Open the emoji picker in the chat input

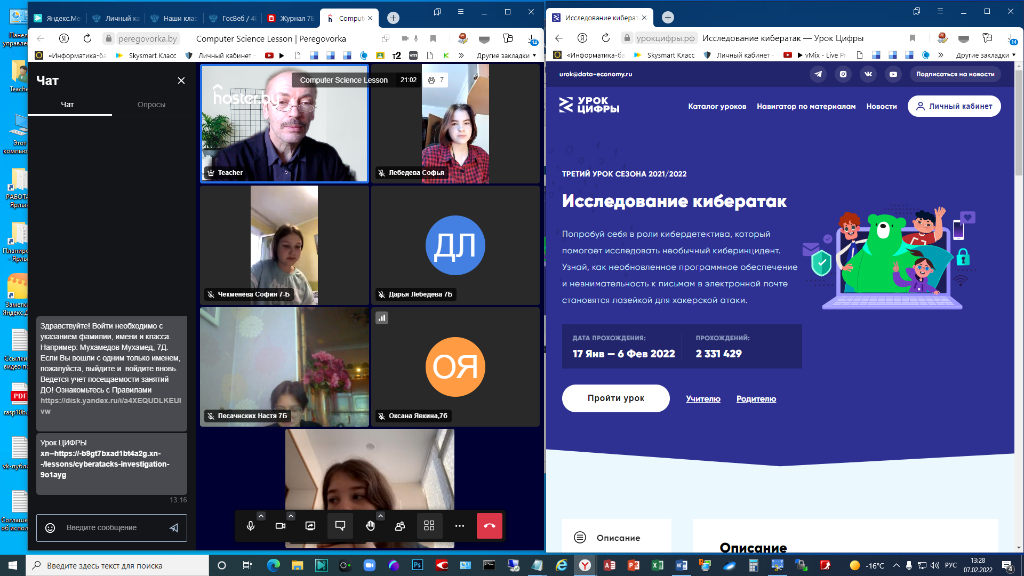pos(50,528)
